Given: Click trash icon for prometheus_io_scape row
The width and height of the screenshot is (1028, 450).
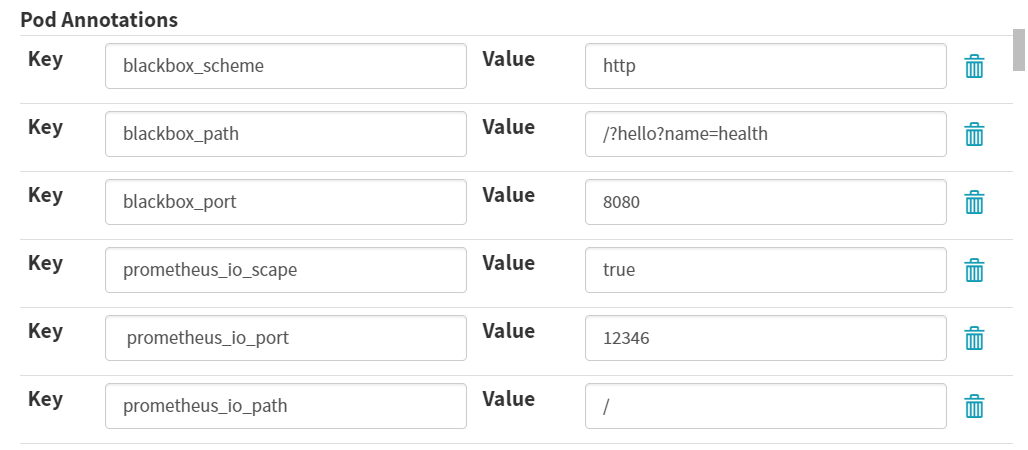Looking at the screenshot, I should 974,270.
